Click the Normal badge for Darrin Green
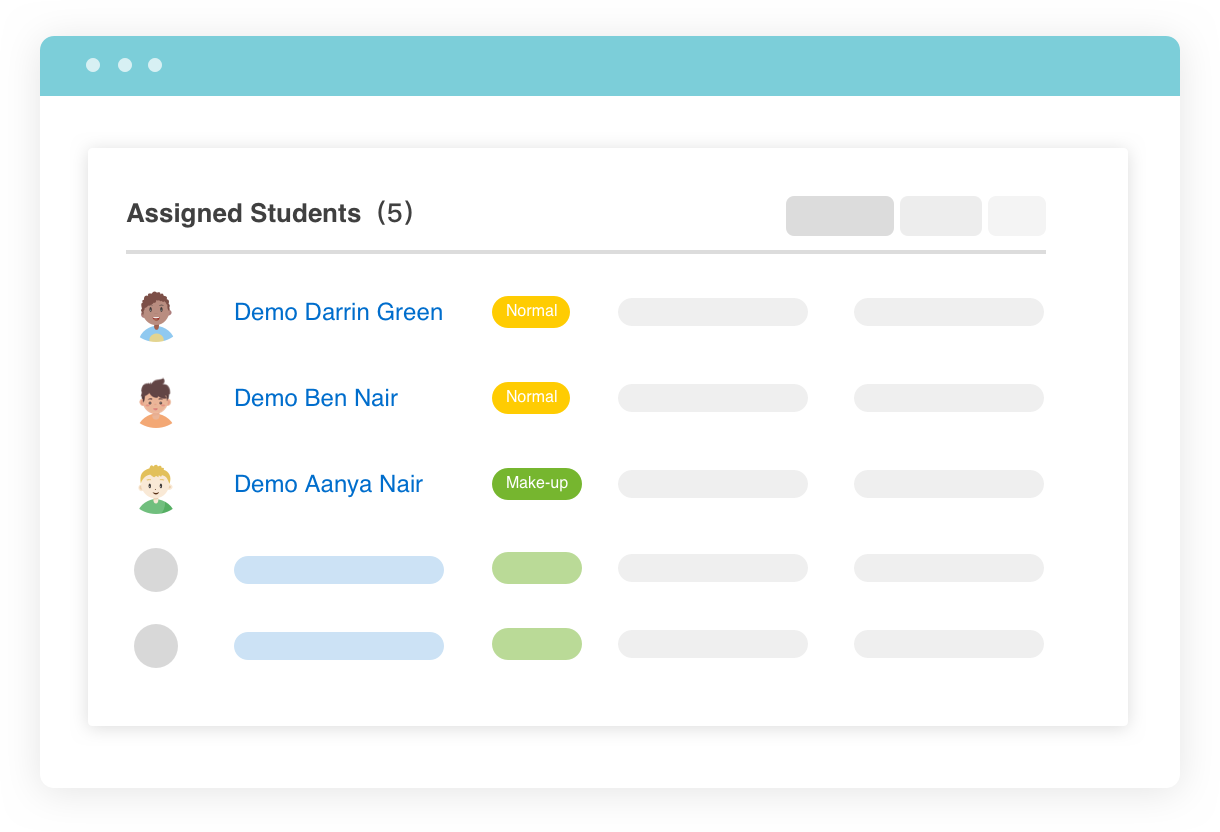 coord(531,312)
